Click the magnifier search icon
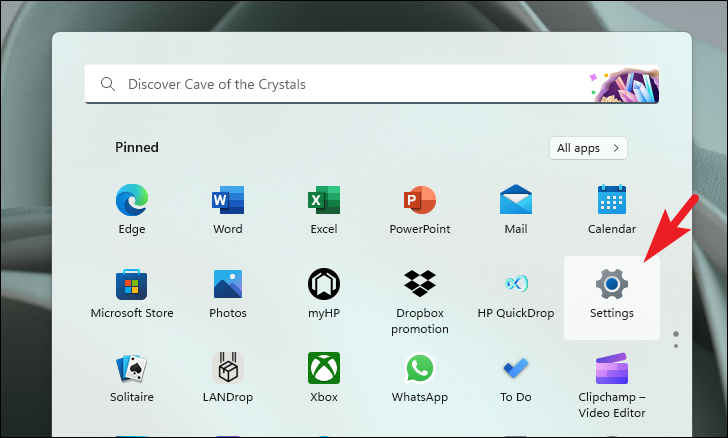Viewport: 728px width, 438px height. click(x=108, y=84)
